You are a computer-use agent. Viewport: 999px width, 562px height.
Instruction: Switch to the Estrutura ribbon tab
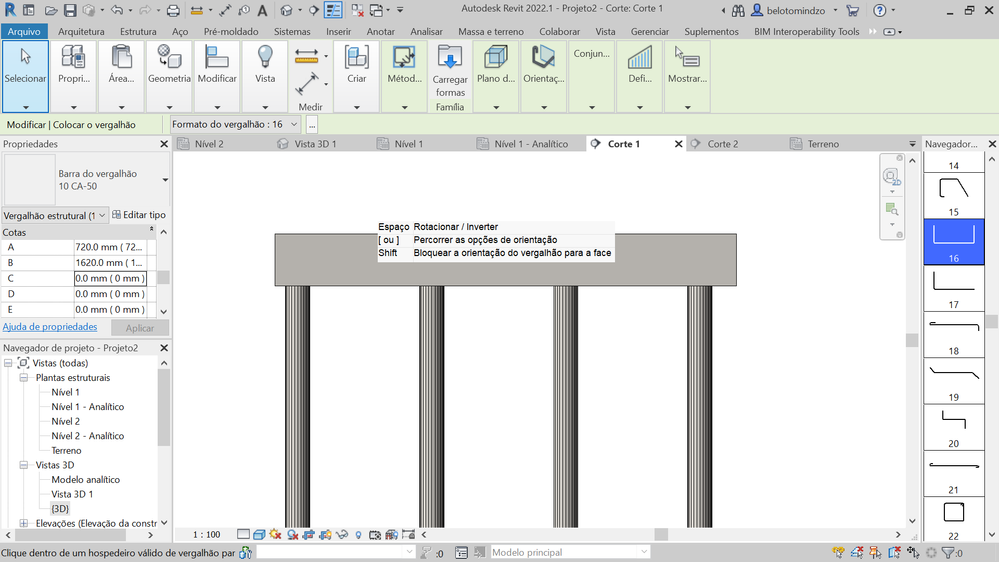pos(138,31)
